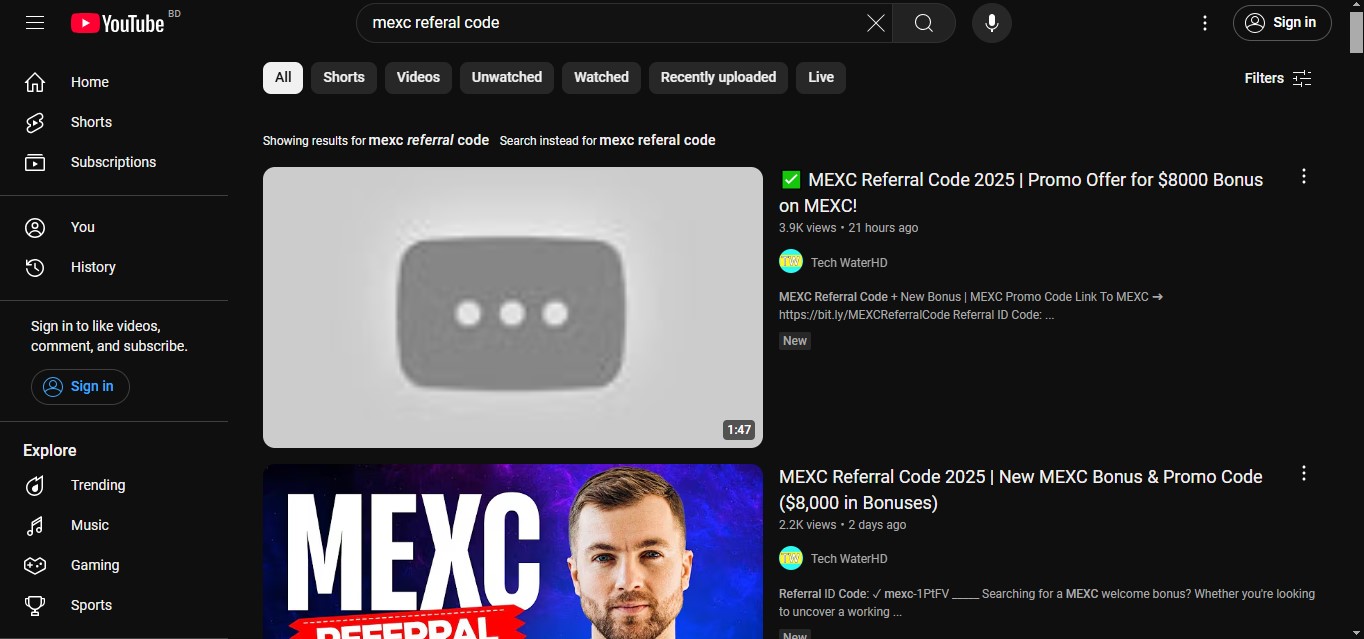Click first result's channel avatar
Viewport: 1364px width, 639px height.
pos(791,261)
